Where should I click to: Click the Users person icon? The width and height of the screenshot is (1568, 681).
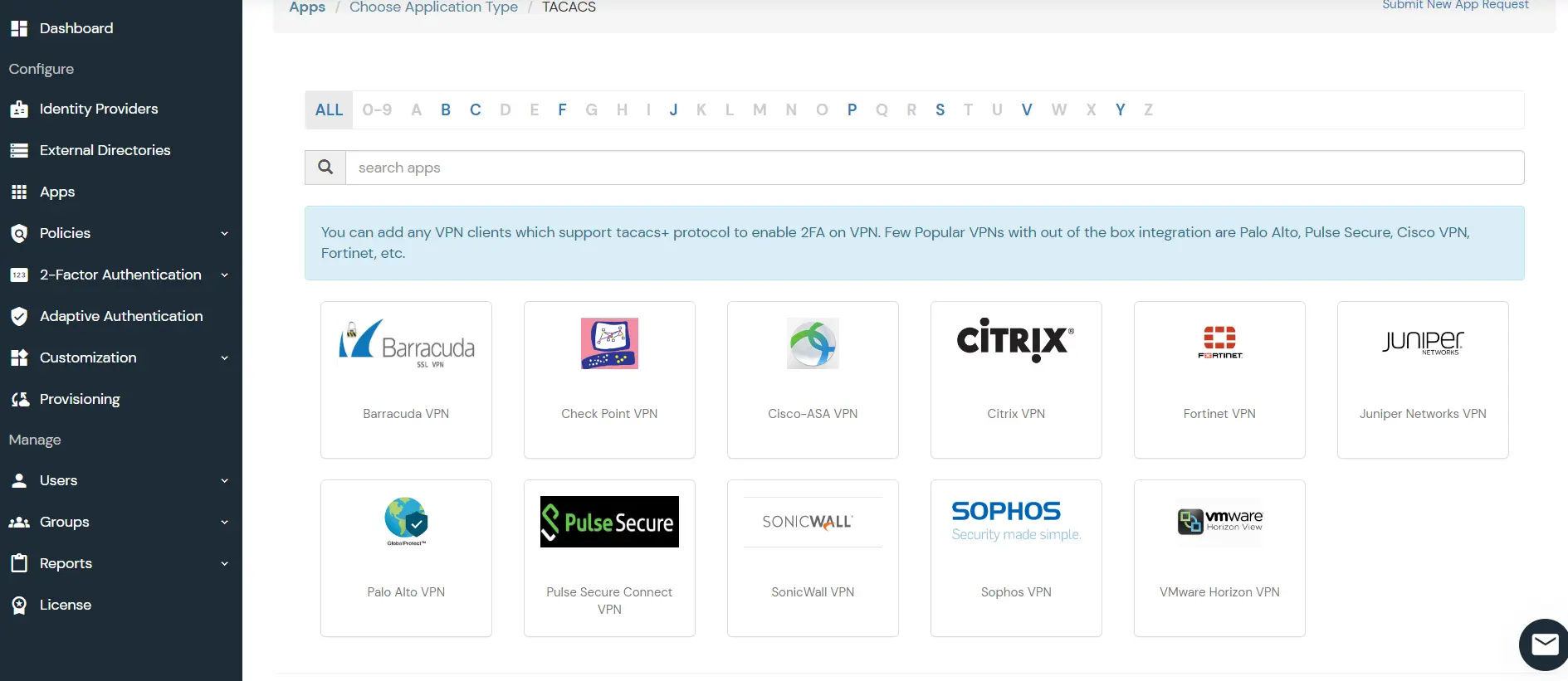point(19,480)
